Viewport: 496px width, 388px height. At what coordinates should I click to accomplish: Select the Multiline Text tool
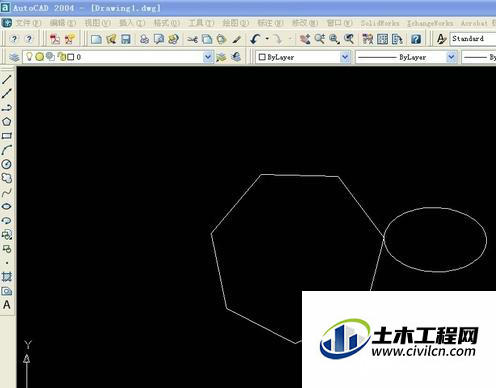7,305
